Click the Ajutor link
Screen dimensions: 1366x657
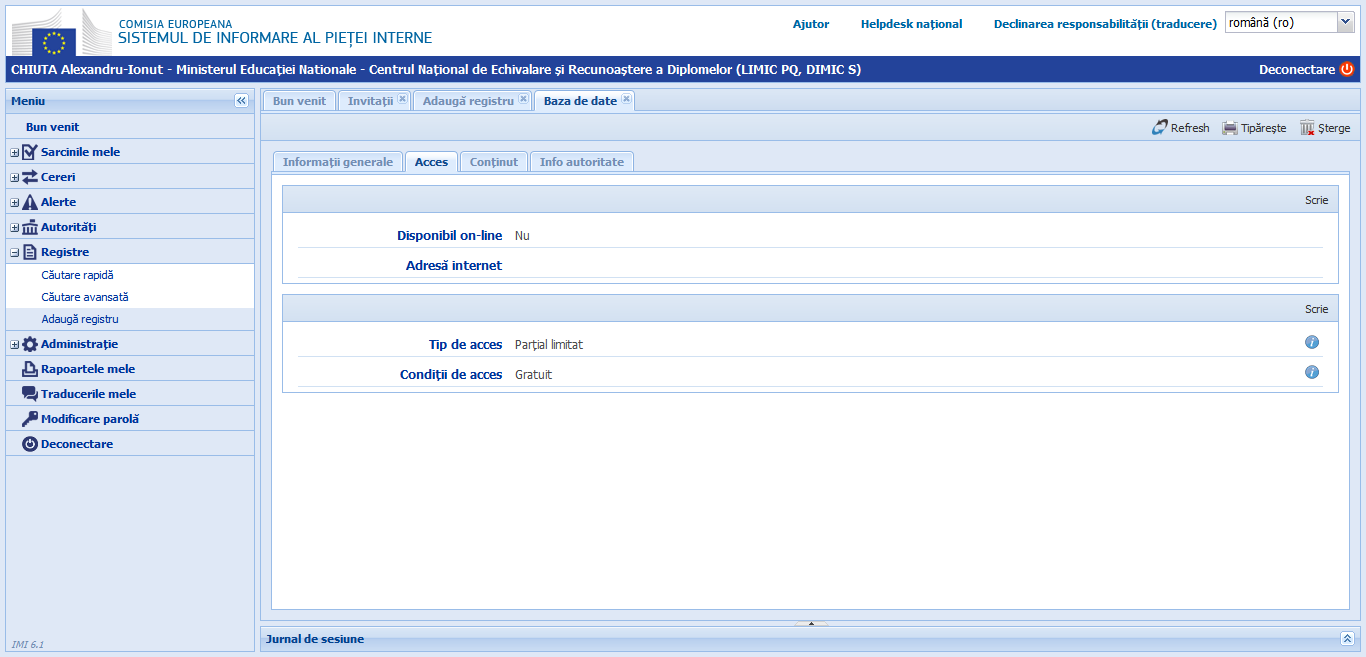click(810, 24)
